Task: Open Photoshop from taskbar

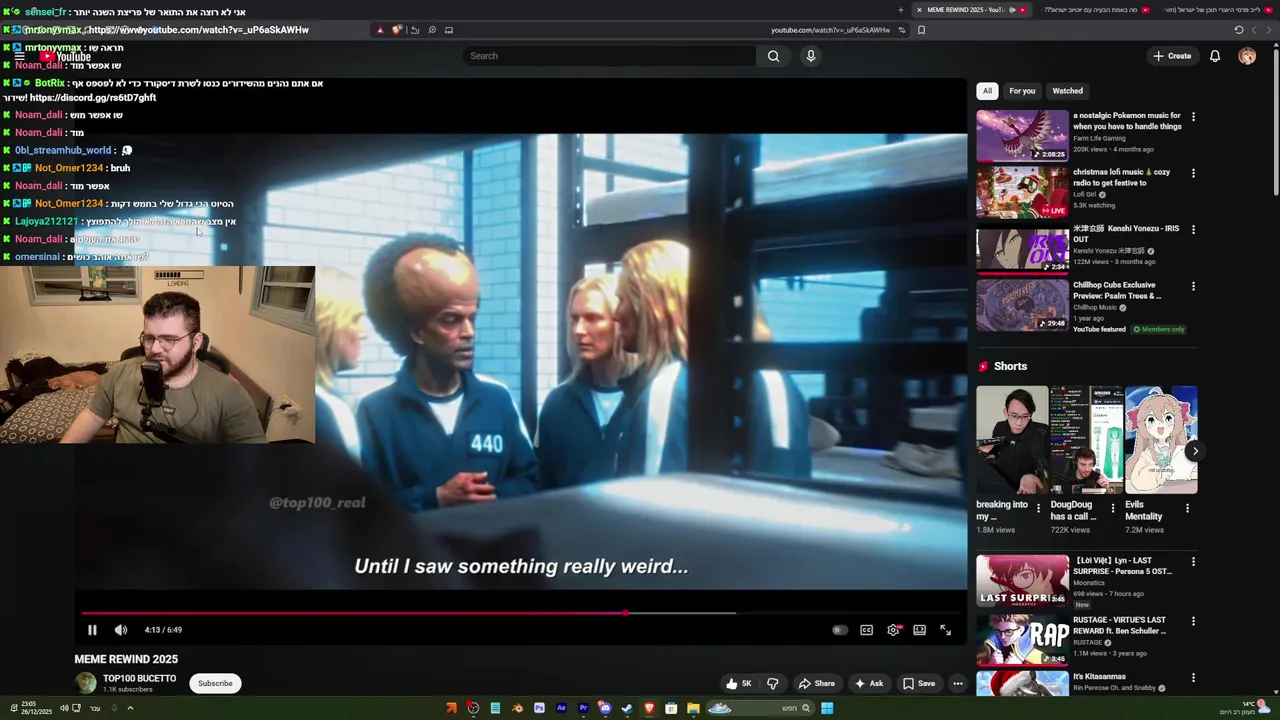Action: [539, 709]
